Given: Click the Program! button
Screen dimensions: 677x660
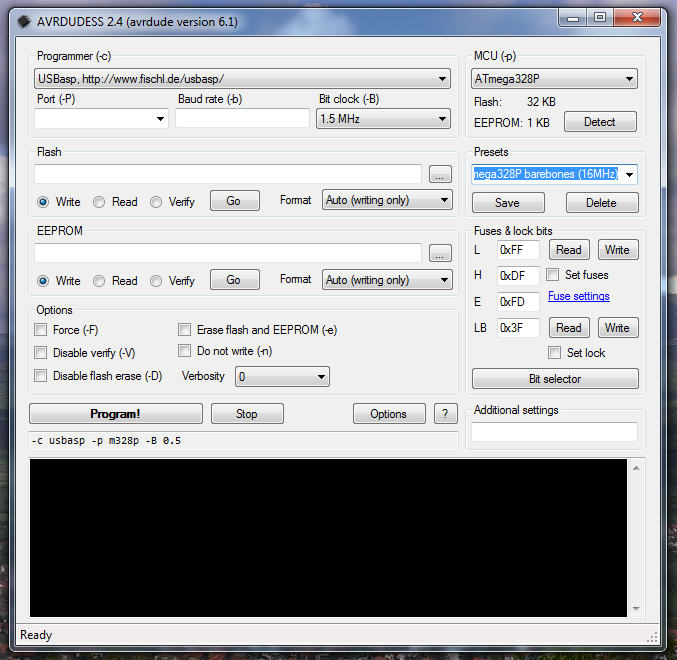Looking at the screenshot, I should [116, 414].
